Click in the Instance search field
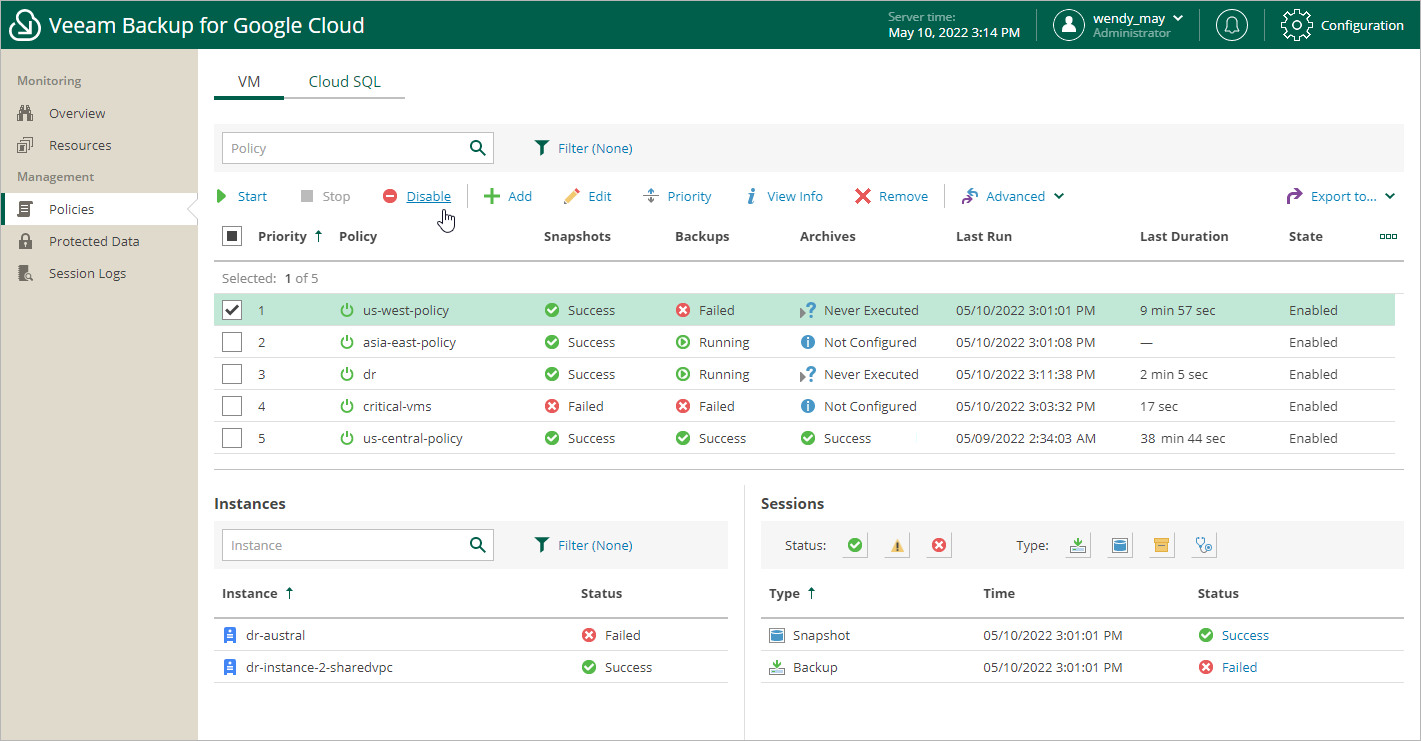The image size is (1421, 741). [x=345, y=545]
